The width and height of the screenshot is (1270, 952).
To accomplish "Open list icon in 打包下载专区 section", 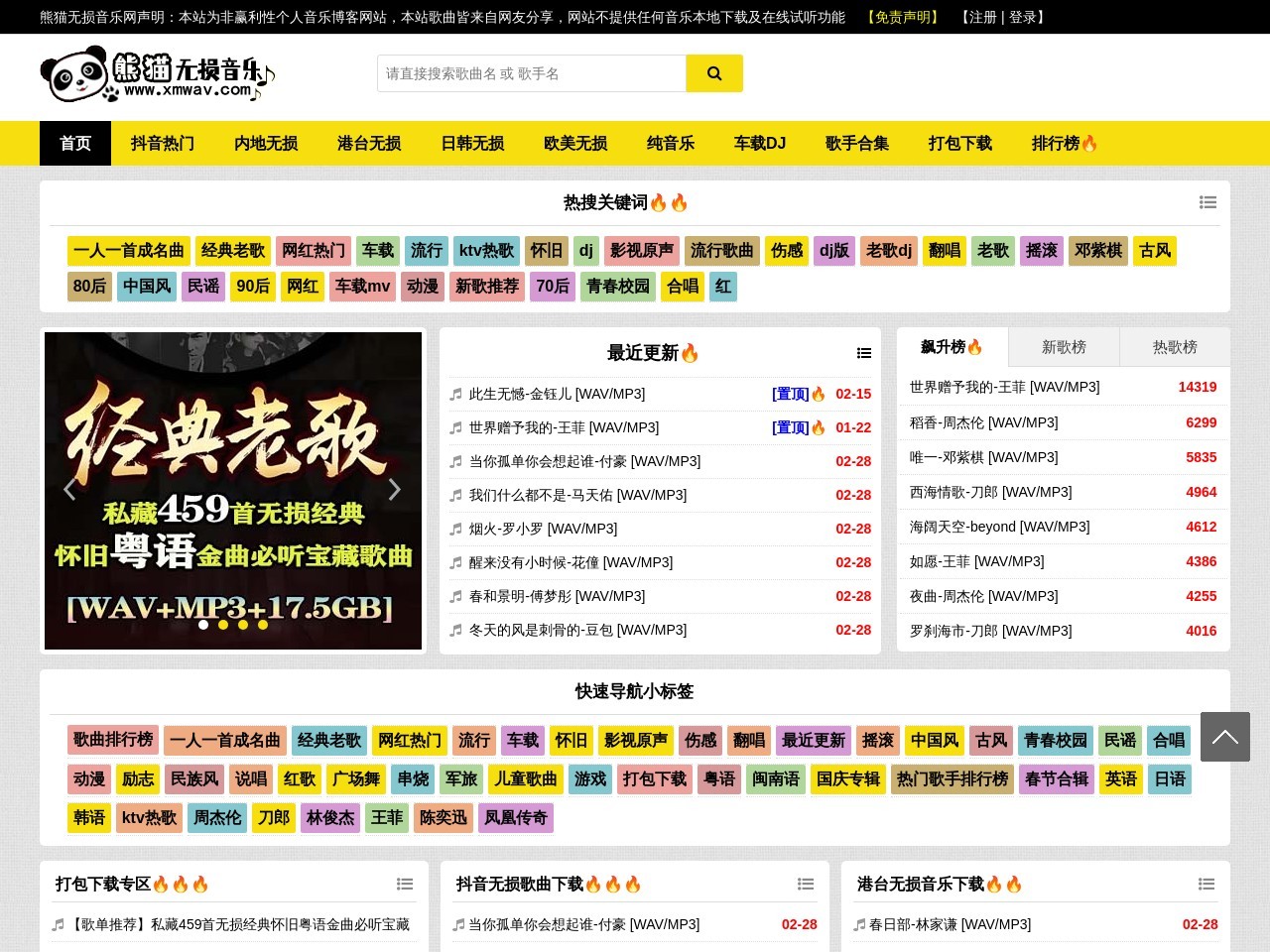I will point(405,884).
